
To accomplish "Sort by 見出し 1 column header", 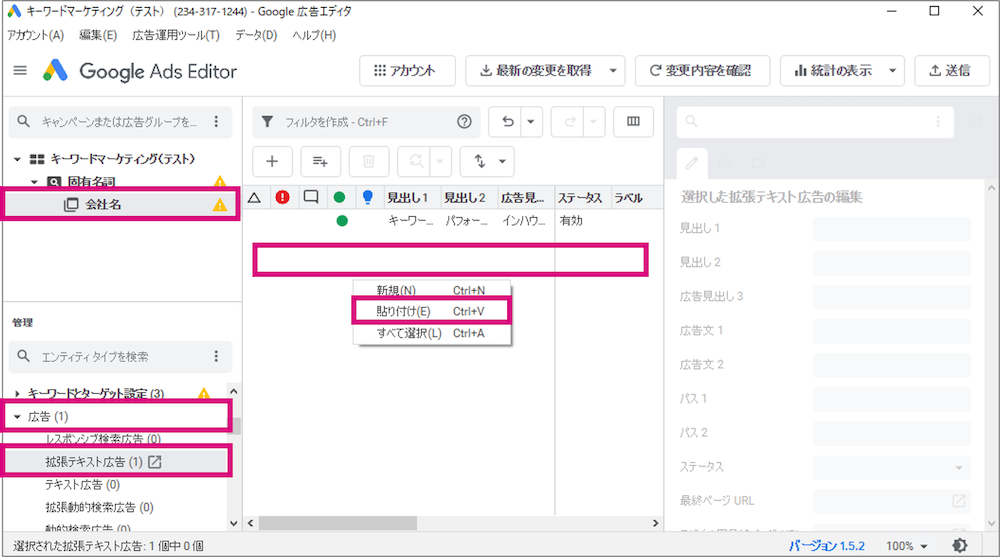I will pos(411,198).
